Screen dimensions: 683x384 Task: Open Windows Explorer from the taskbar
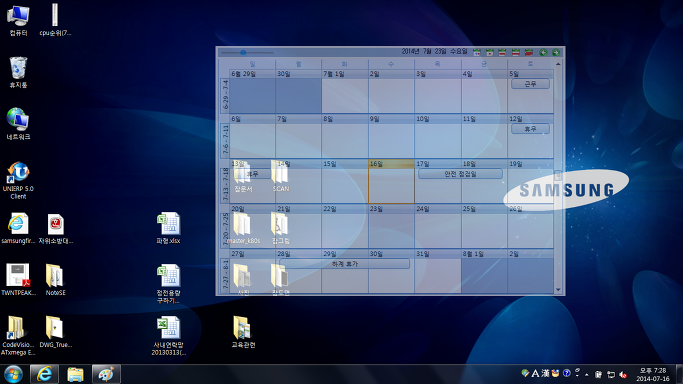pyautogui.click(x=75, y=374)
